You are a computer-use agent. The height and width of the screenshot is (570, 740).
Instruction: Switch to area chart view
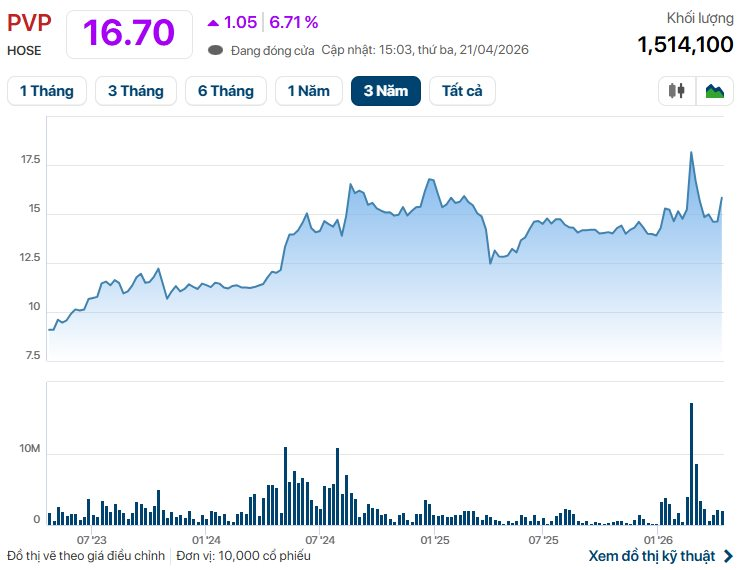pyautogui.click(x=714, y=91)
